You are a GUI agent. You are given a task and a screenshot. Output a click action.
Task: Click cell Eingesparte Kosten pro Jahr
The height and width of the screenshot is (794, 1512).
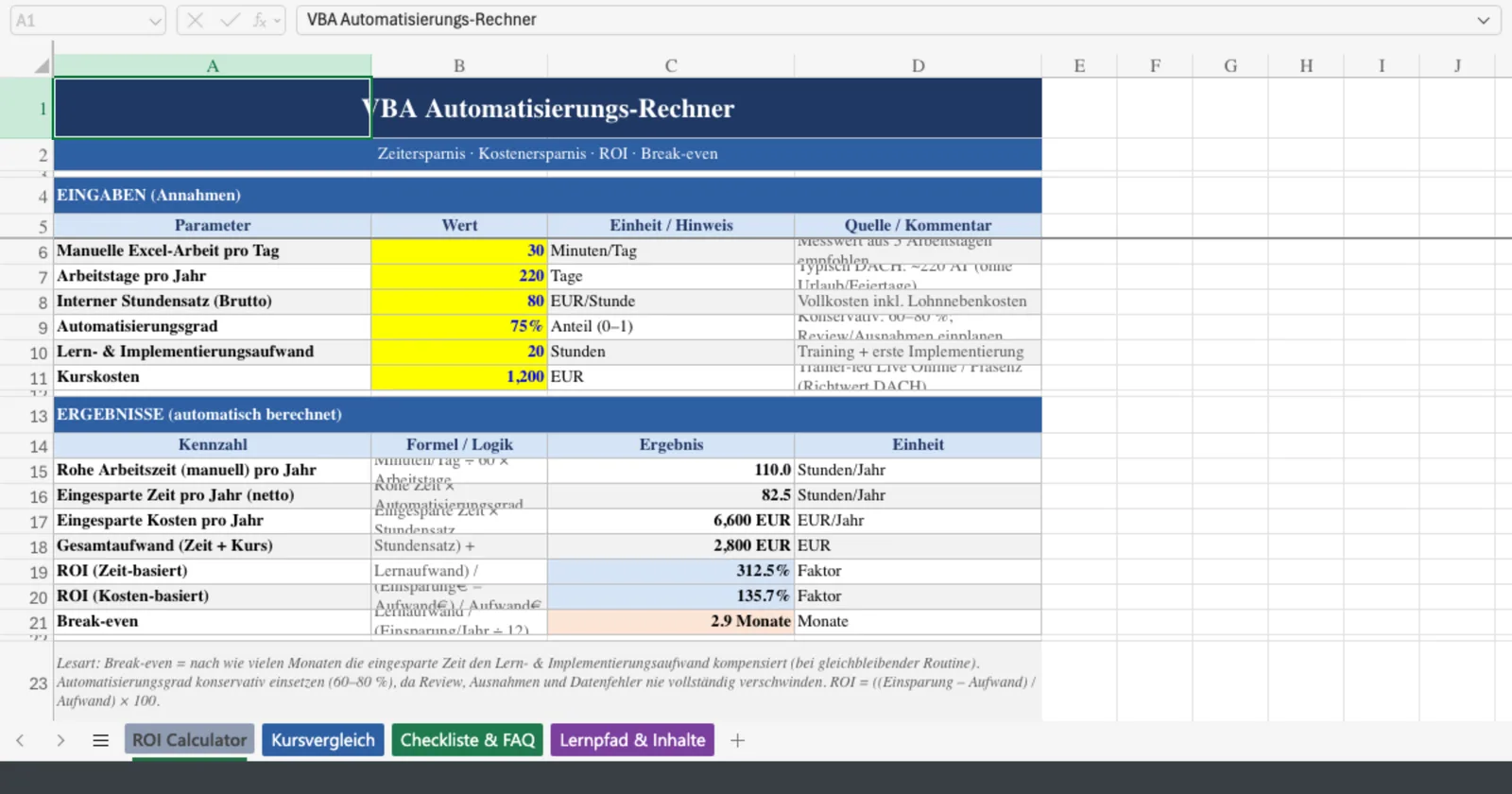tap(213, 520)
